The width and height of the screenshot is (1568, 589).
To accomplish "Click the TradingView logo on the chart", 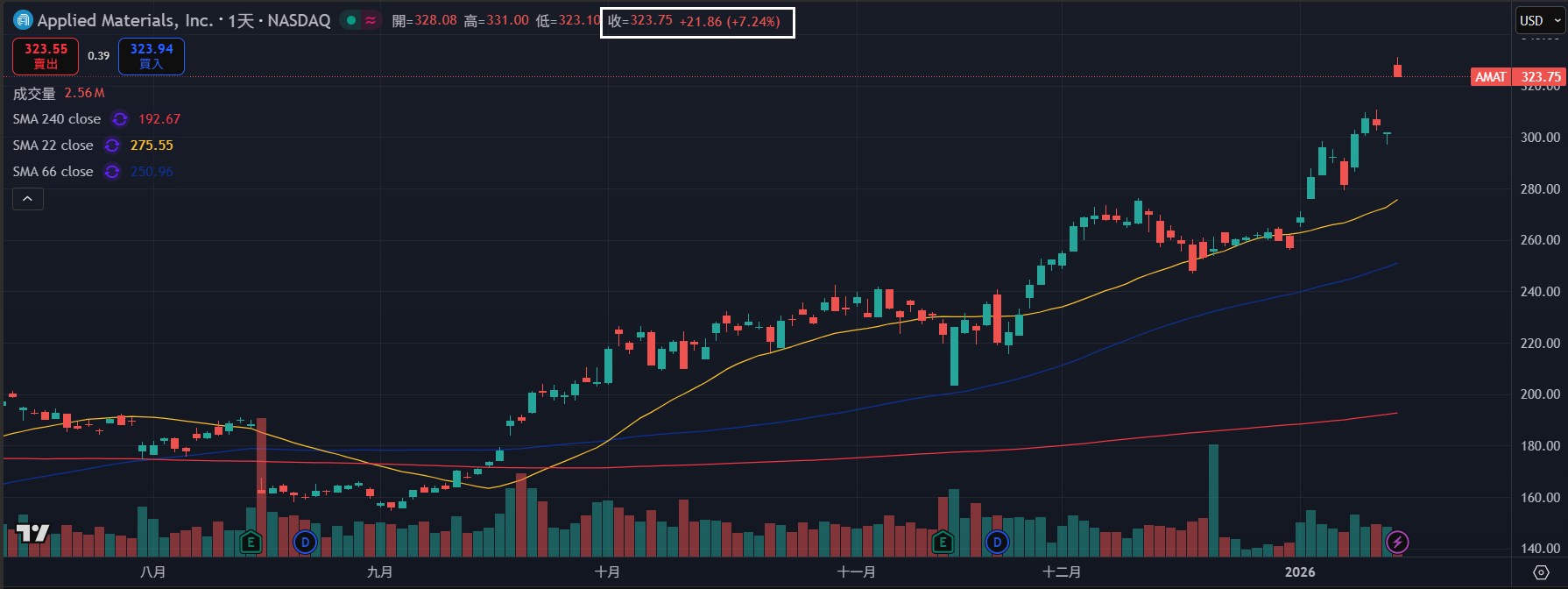I will 32,533.
